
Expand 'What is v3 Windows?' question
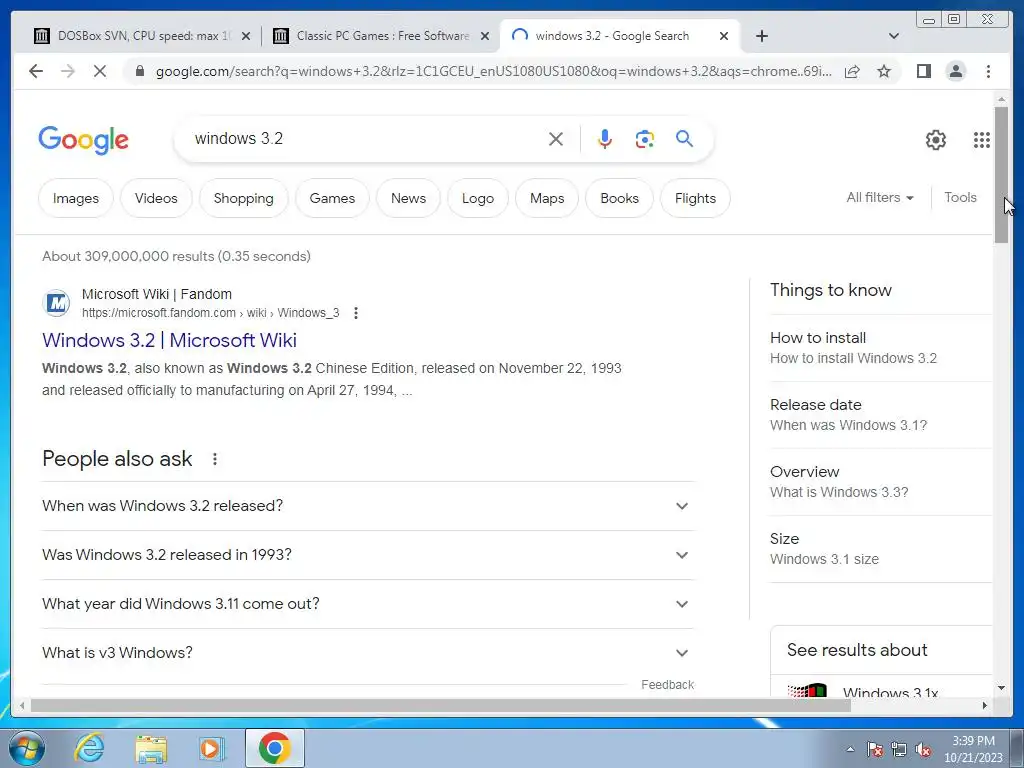coord(368,653)
